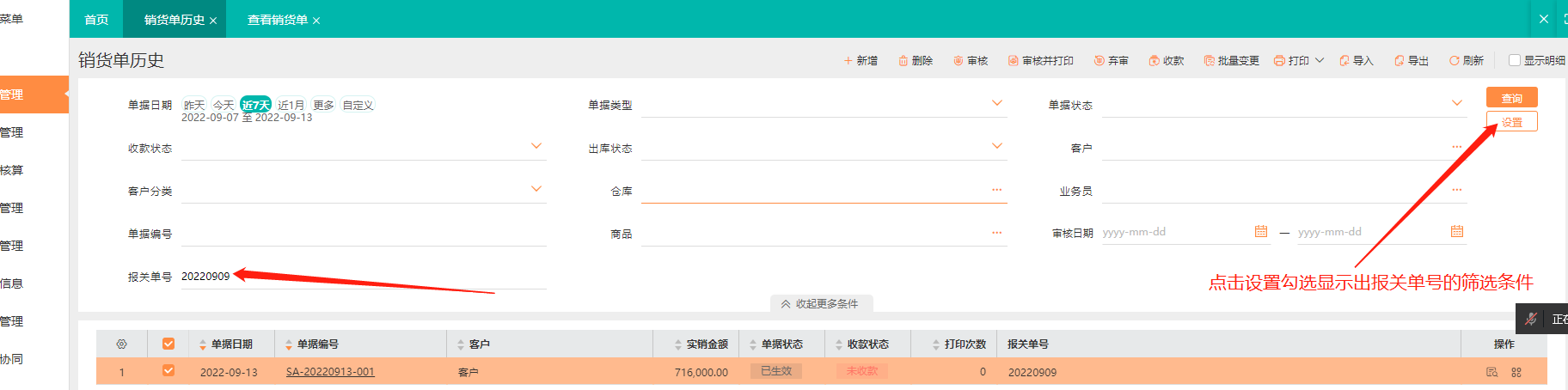Click the 审核 audit toolbar button
Screen dimensions: 1568x390
(x=971, y=61)
